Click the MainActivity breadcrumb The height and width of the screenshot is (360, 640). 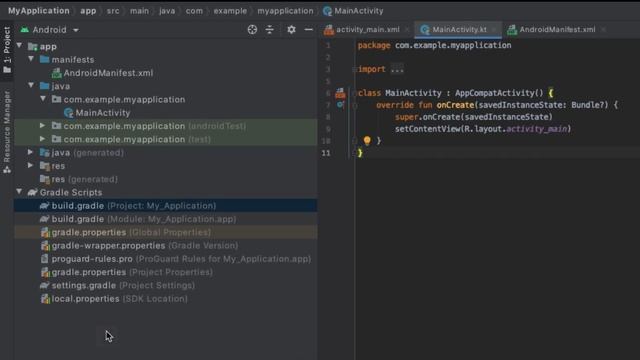coord(353,11)
